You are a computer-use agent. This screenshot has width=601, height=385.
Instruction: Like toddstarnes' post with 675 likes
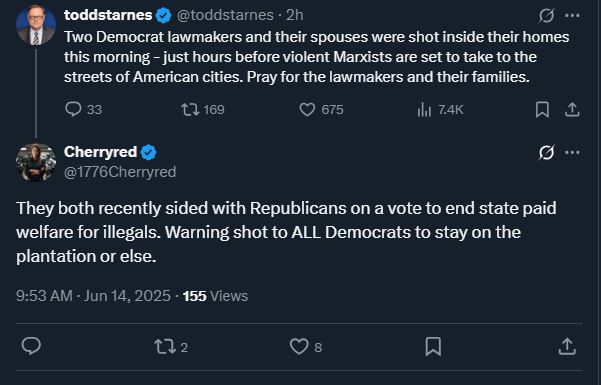(321, 110)
